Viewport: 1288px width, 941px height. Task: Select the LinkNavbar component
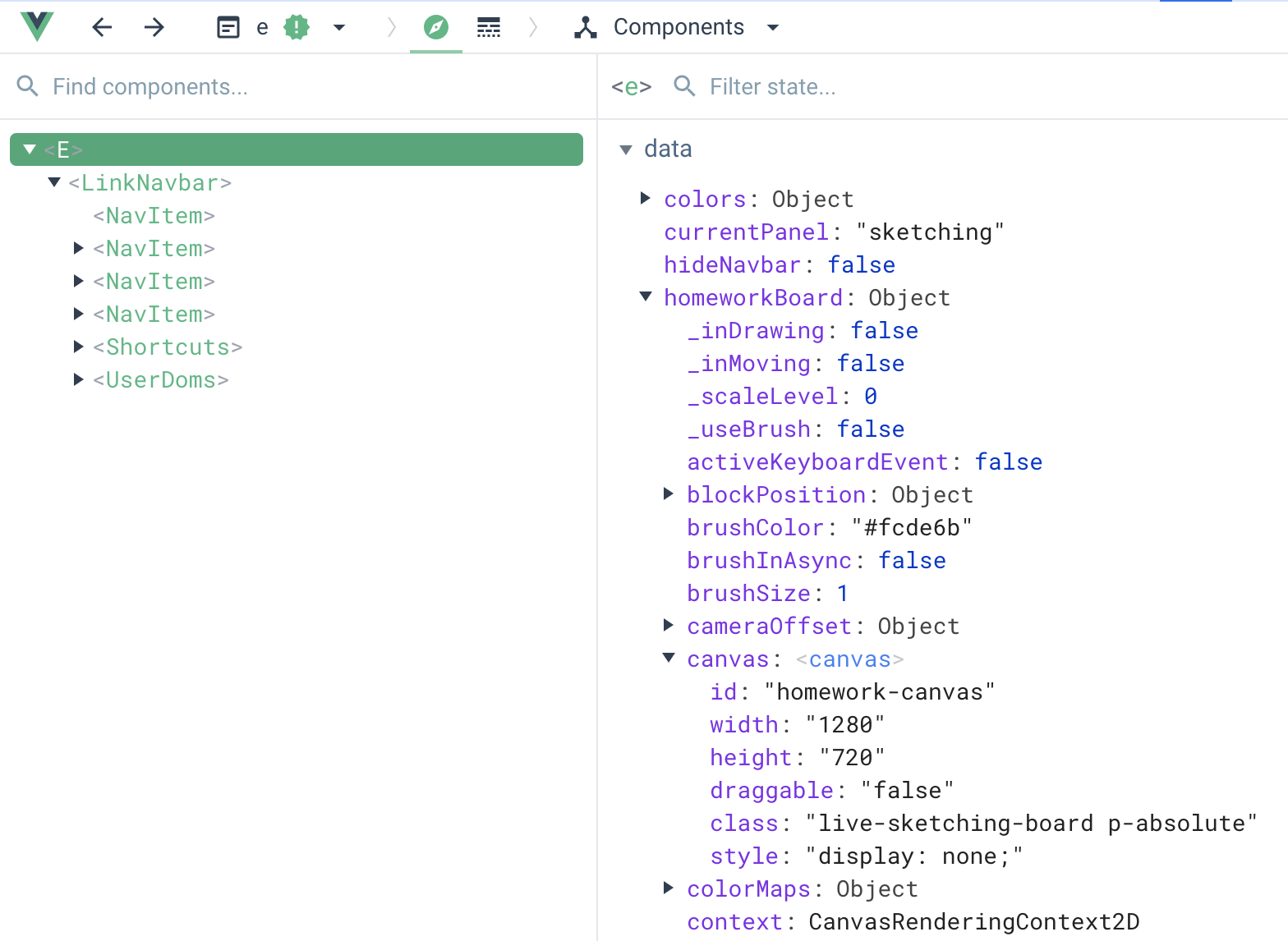pos(150,182)
